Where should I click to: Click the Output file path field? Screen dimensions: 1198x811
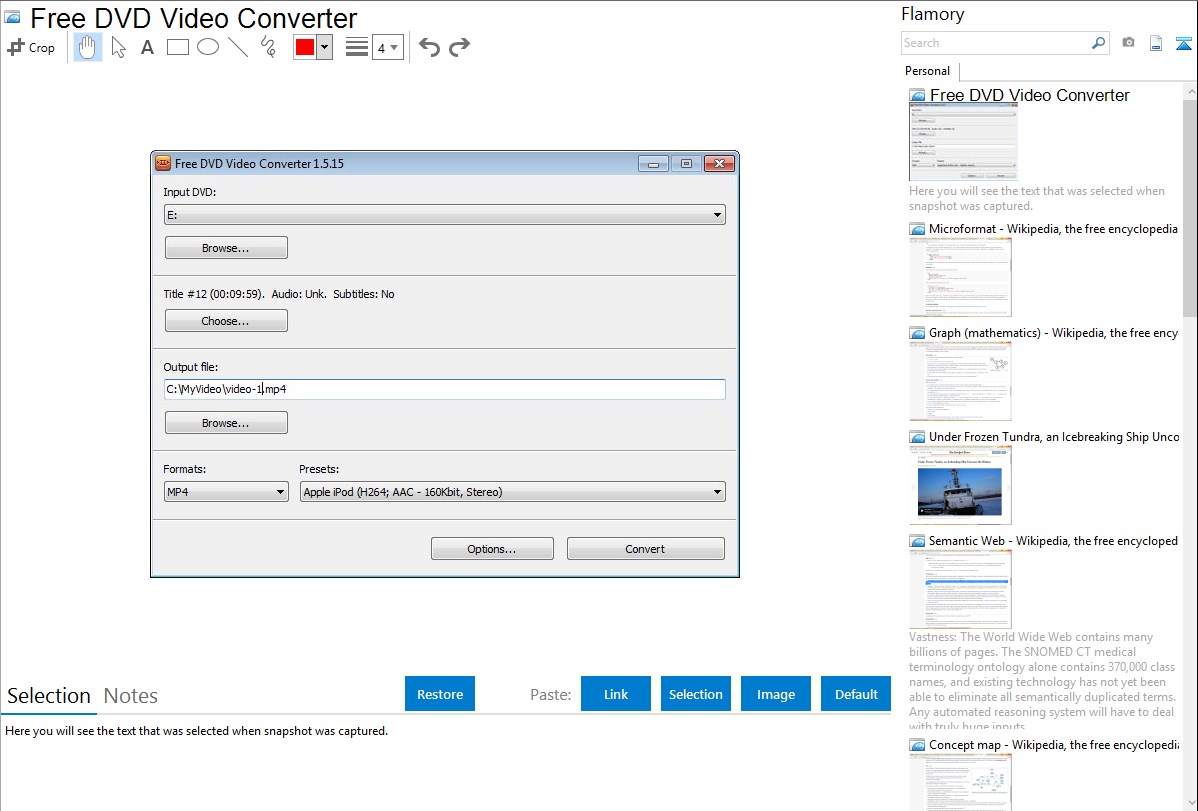click(445, 389)
